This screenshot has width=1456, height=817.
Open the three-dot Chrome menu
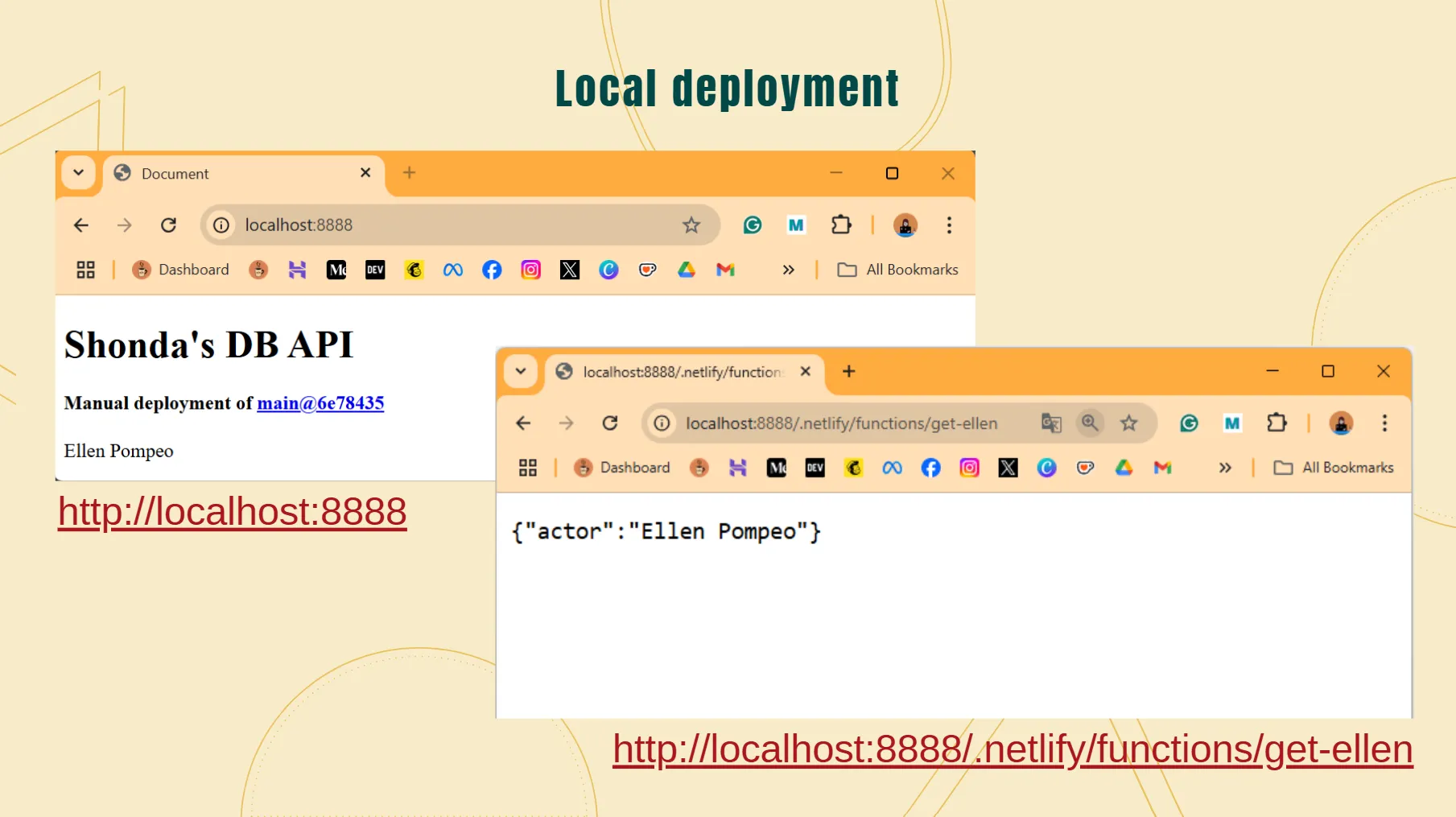click(x=1385, y=423)
